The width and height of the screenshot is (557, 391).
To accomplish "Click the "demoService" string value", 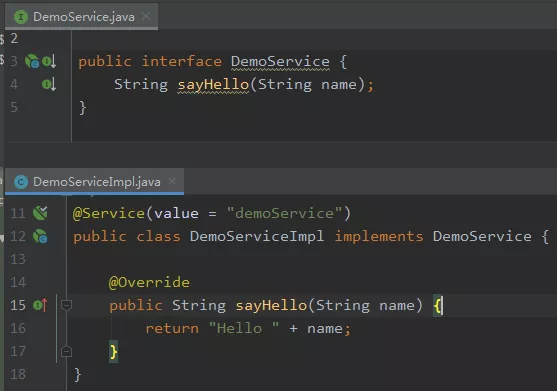I will click(x=285, y=213).
